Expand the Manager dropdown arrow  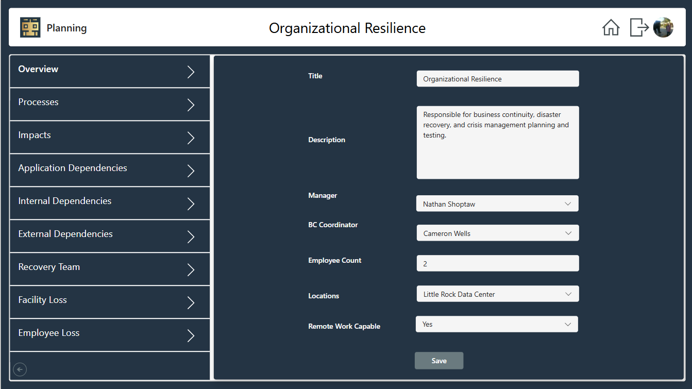pos(568,204)
